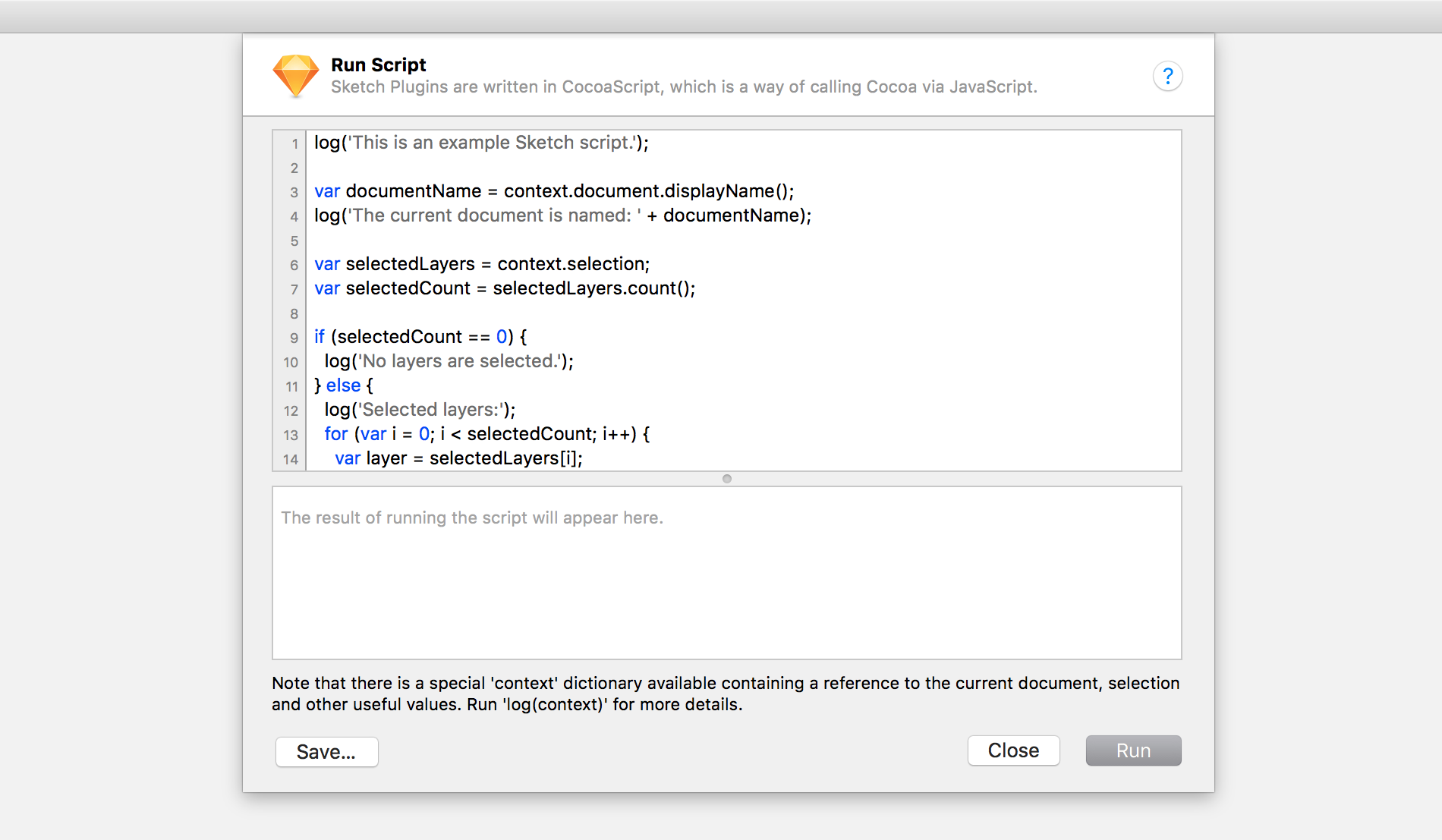Click the 'var layer = selectedLayers[i];' line

point(459,458)
